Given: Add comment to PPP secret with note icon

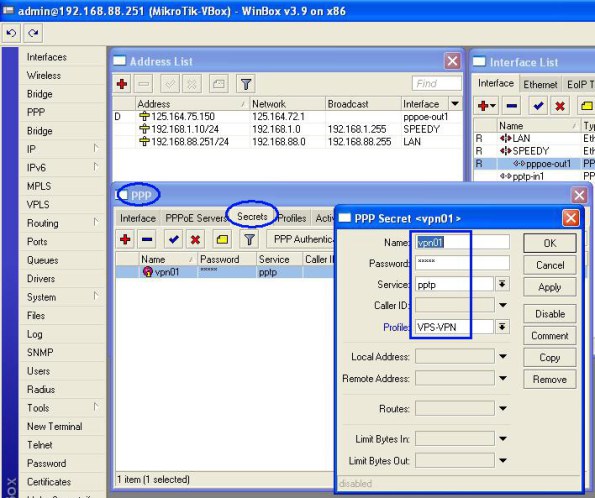Looking at the screenshot, I should (222, 239).
